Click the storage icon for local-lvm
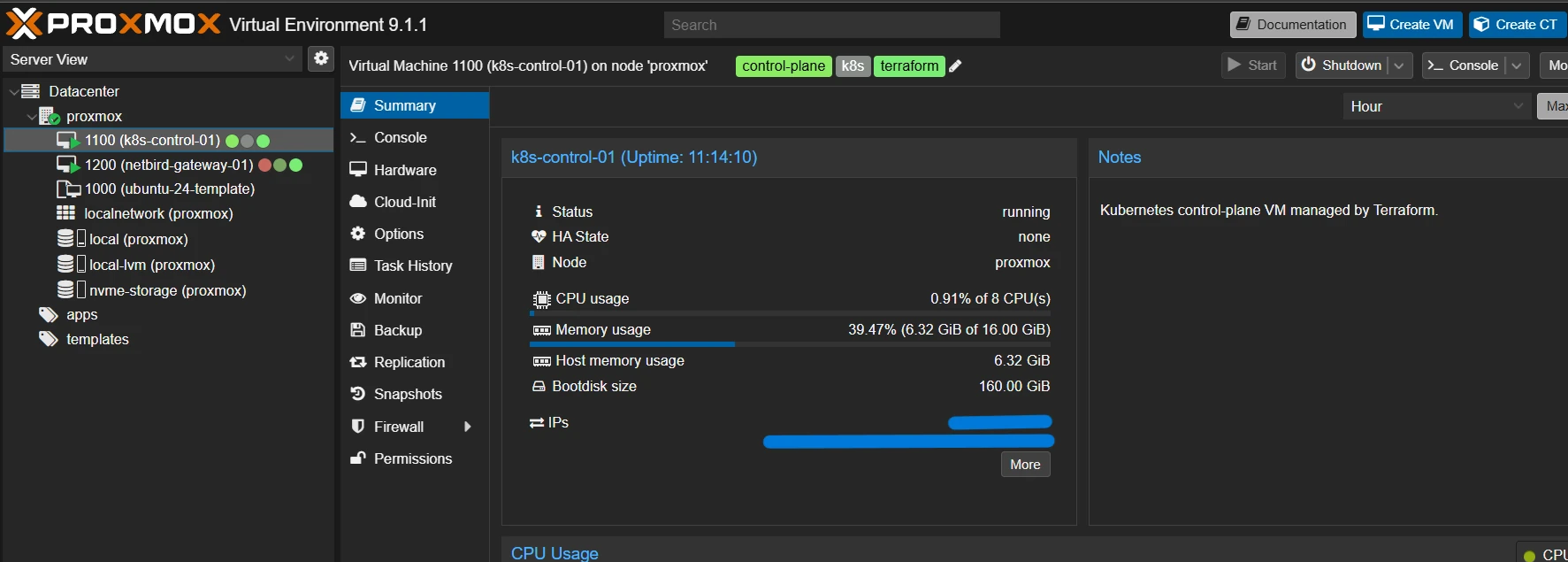The height and width of the screenshot is (562, 1568). pos(71,264)
